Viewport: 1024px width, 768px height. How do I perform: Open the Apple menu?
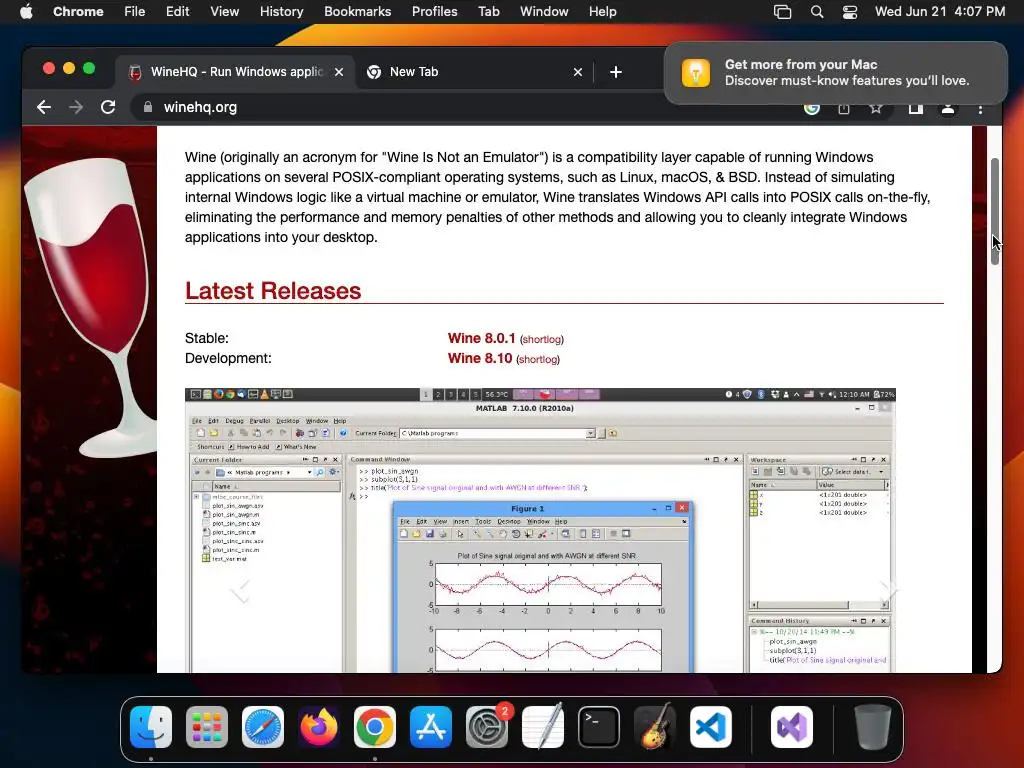point(26,11)
